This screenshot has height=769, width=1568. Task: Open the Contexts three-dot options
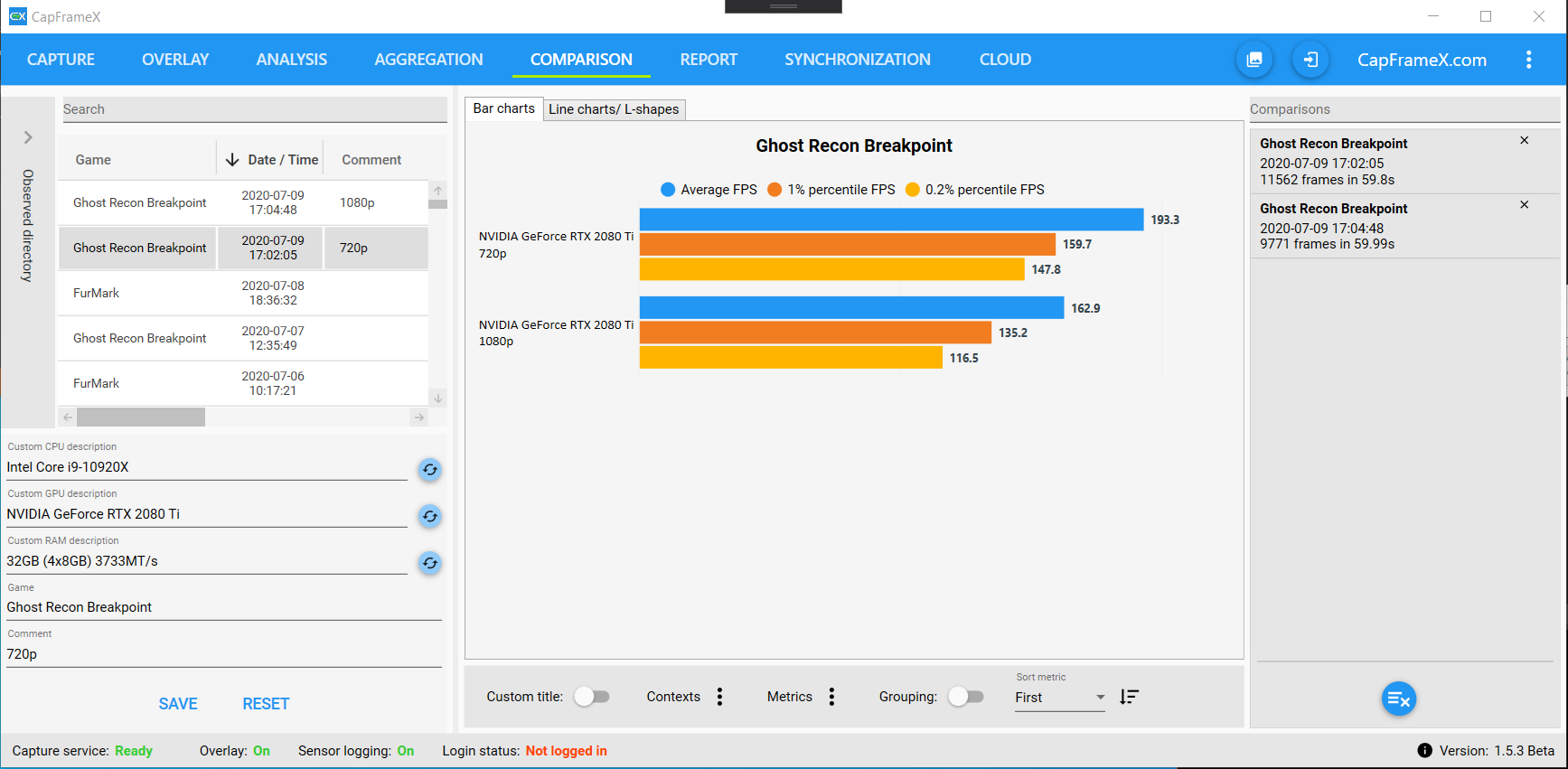coord(719,697)
